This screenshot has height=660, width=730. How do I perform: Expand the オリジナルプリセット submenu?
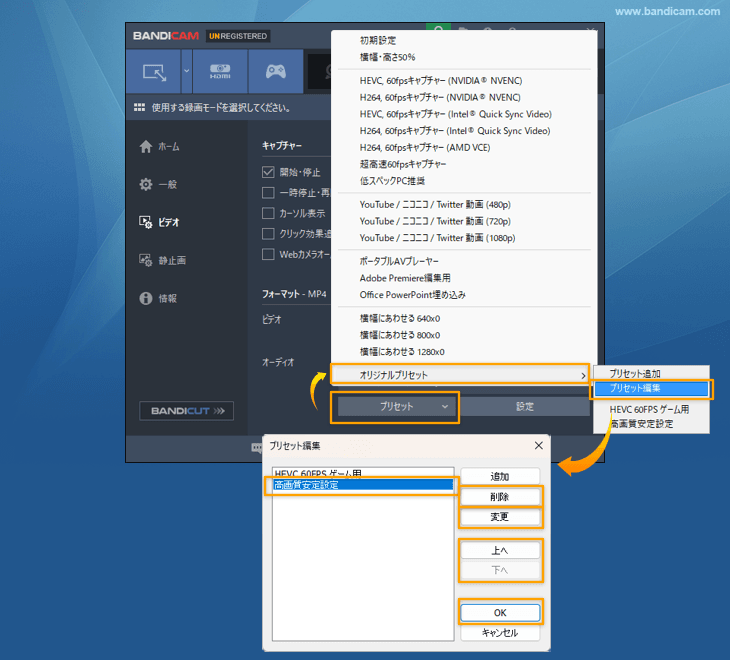pos(460,375)
